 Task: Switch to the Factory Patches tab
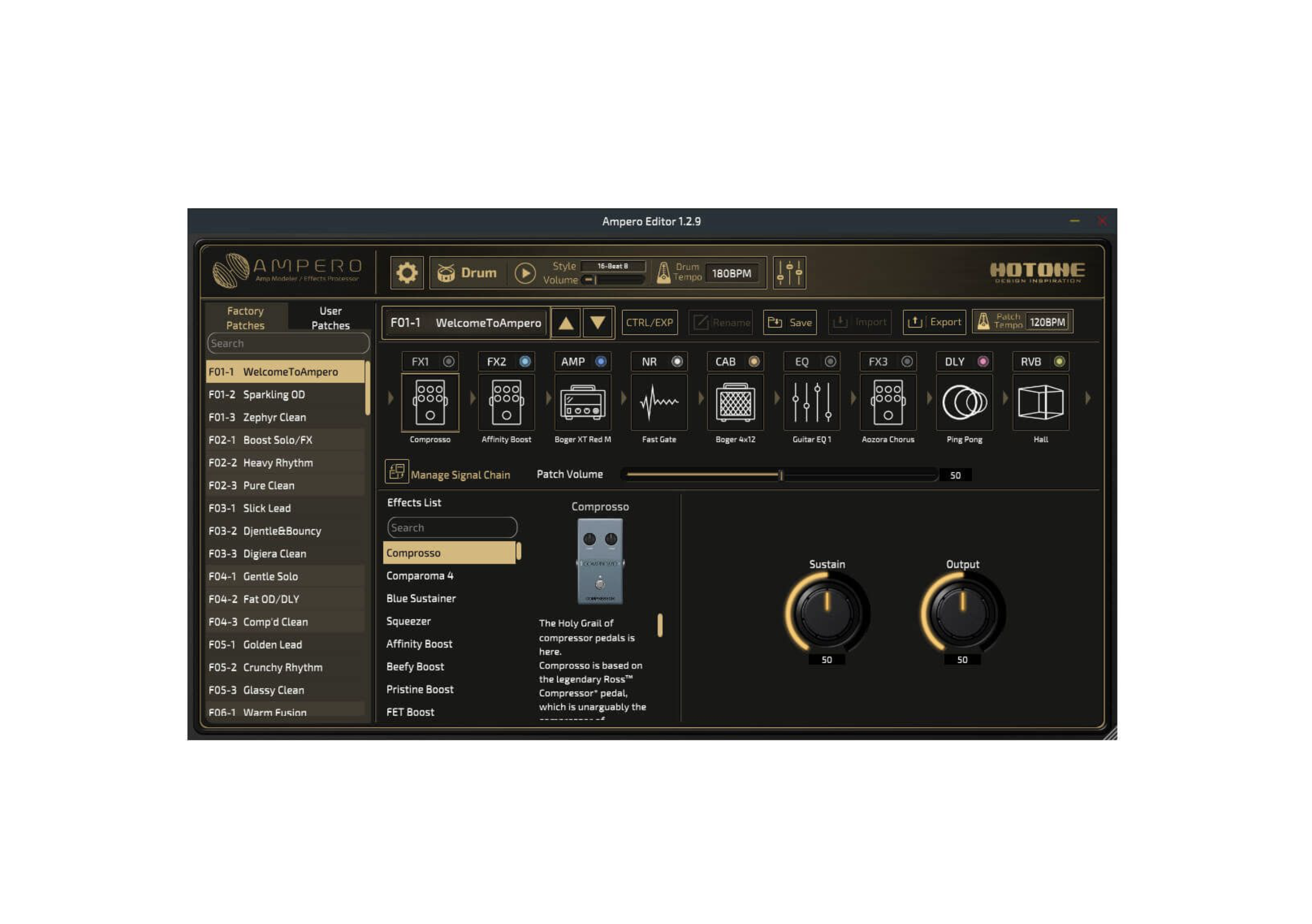[x=246, y=318]
